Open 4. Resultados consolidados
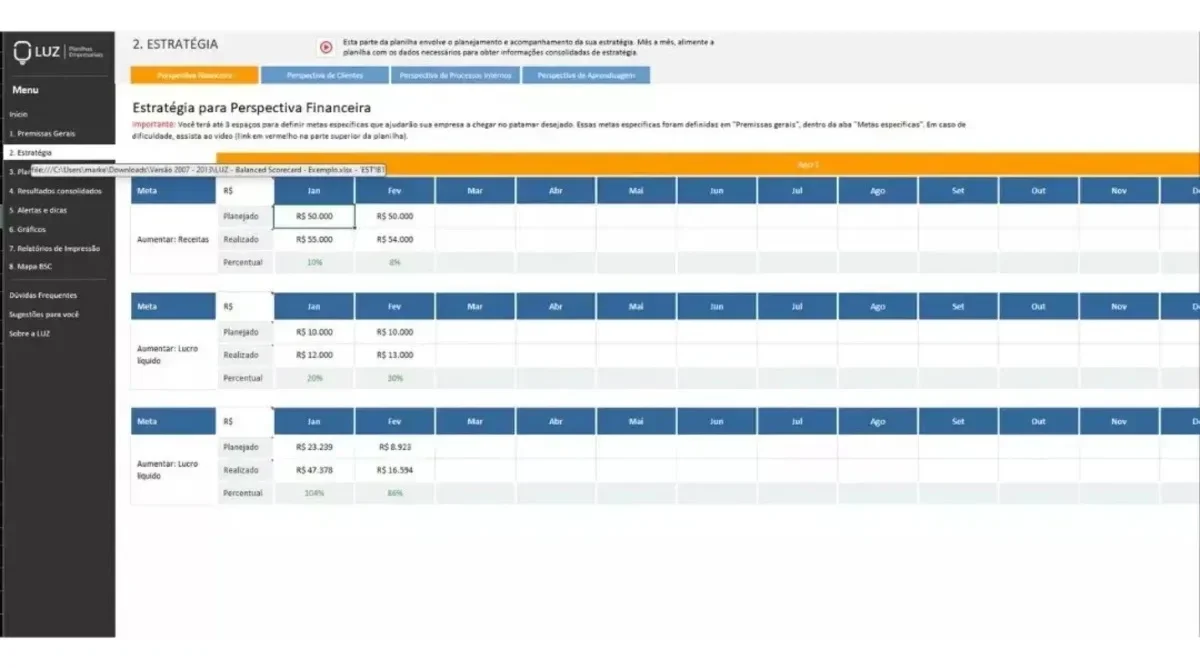Image resolution: width=1200 pixels, height=668 pixels. tap(55, 191)
